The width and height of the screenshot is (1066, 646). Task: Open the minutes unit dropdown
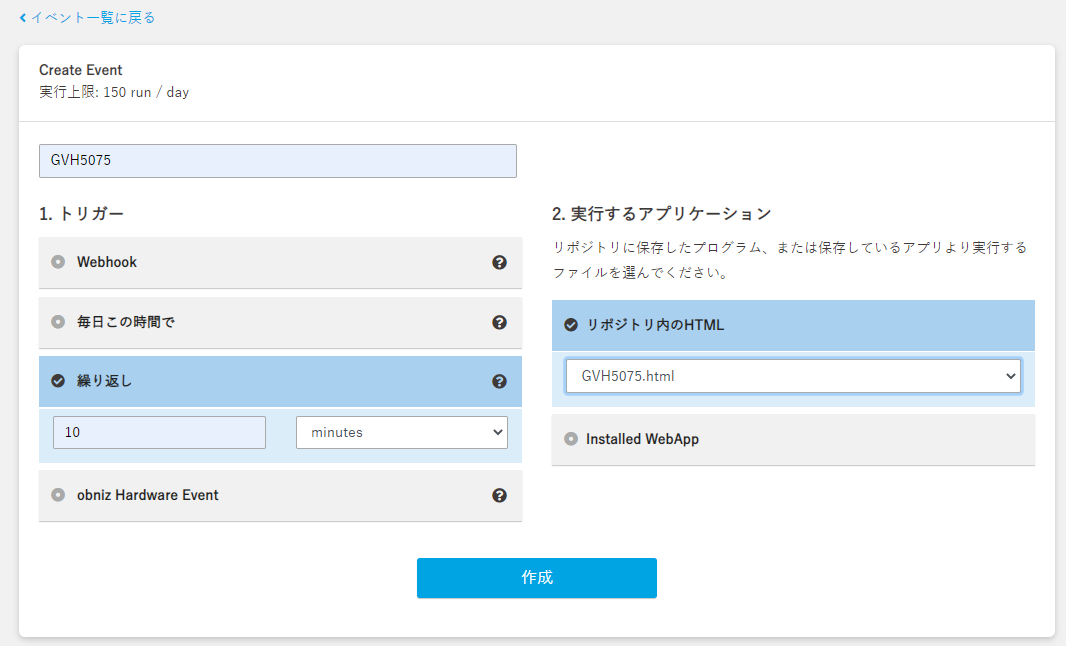(402, 432)
